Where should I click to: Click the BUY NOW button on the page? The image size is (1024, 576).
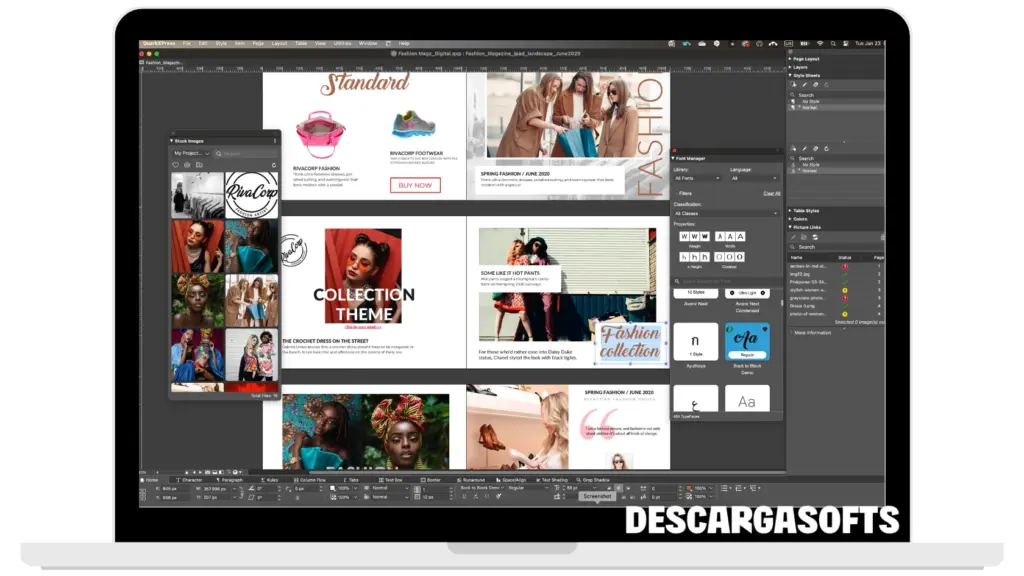click(415, 185)
